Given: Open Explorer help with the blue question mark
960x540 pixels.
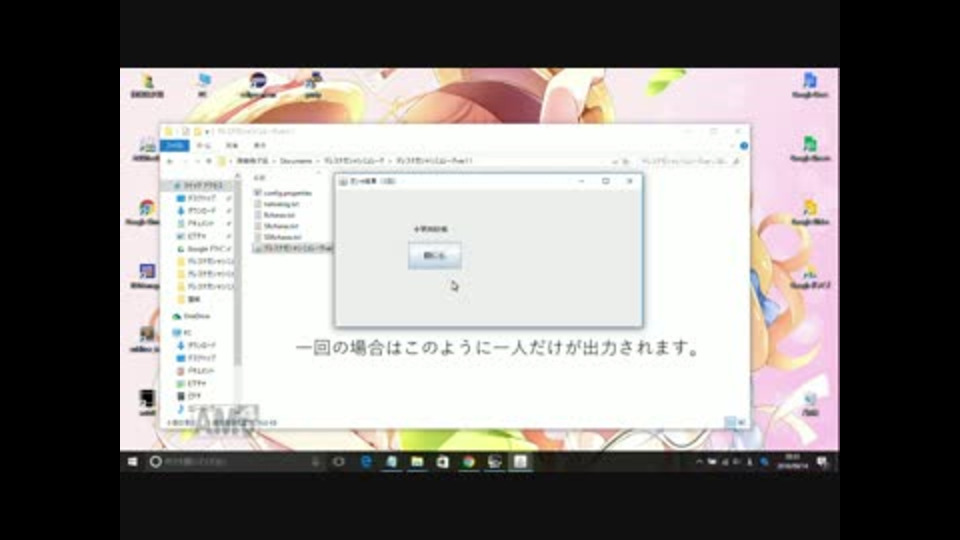Looking at the screenshot, I should click(744, 146).
